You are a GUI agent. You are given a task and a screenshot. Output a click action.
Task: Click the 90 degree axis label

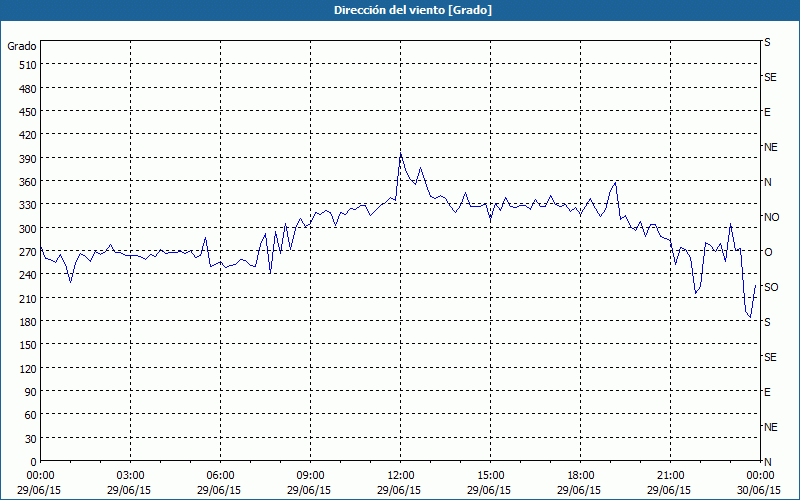point(31,392)
